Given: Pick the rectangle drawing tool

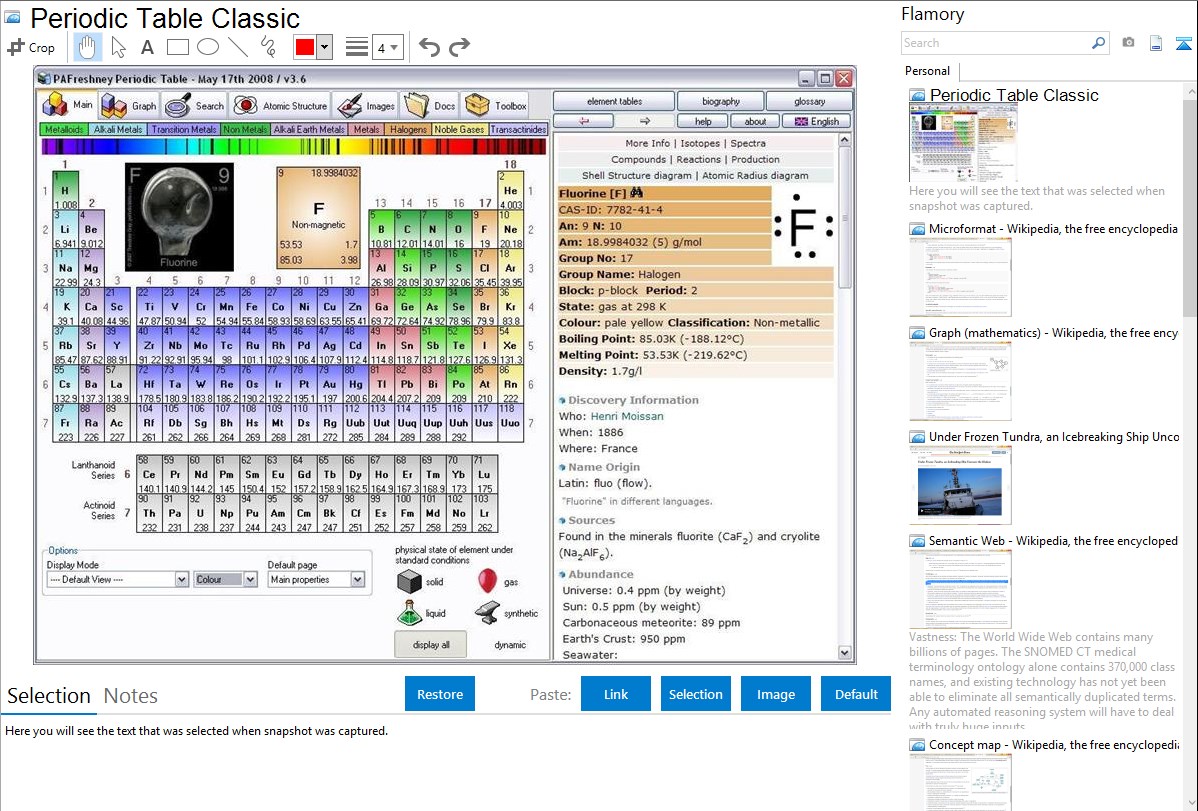Looking at the screenshot, I should [177, 47].
